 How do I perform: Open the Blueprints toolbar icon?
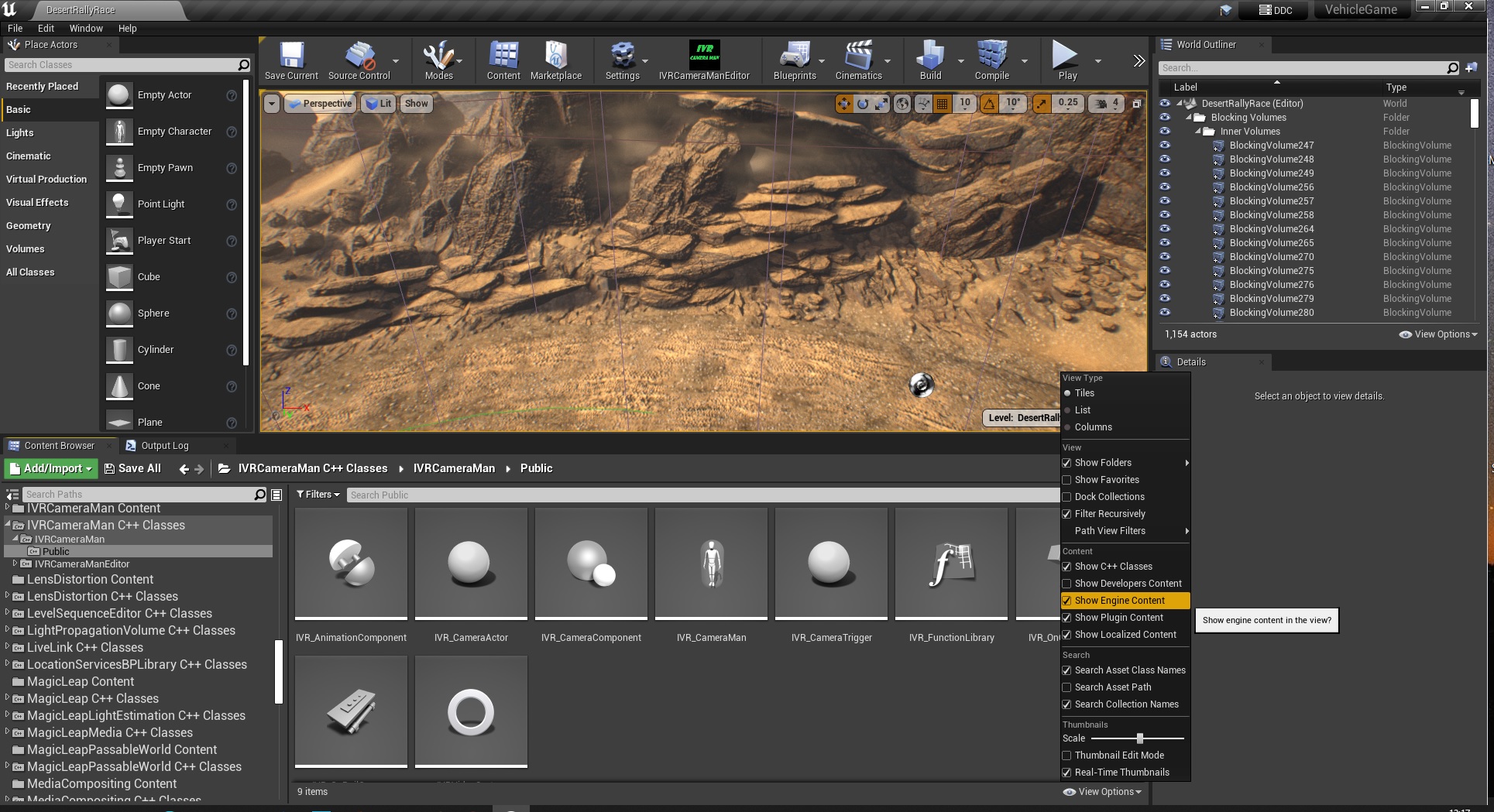[x=795, y=61]
